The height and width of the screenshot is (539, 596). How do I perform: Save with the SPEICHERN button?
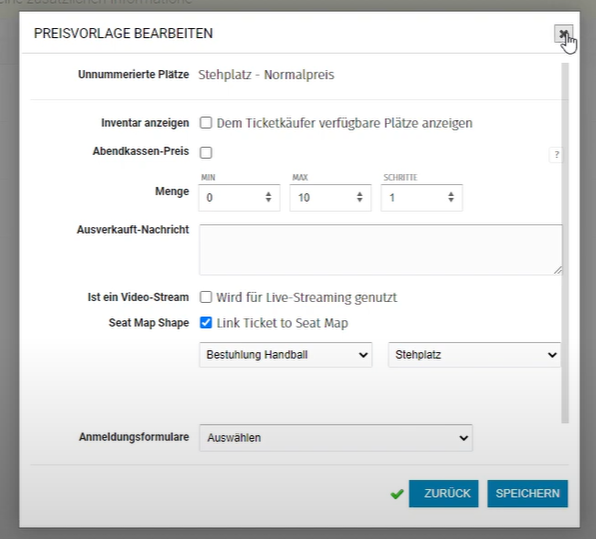(x=528, y=493)
